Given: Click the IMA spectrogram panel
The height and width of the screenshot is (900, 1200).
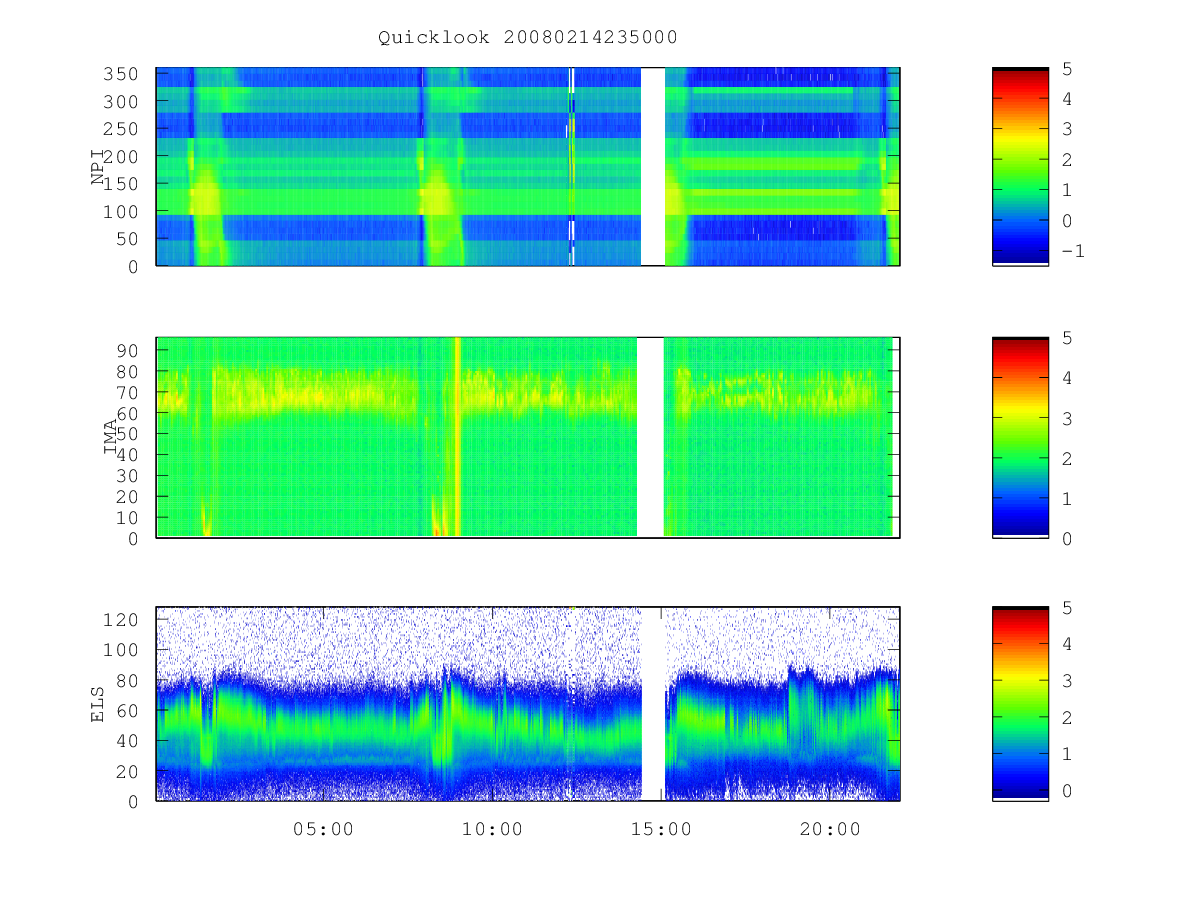Looking at the screenshot, I should 528,437.
